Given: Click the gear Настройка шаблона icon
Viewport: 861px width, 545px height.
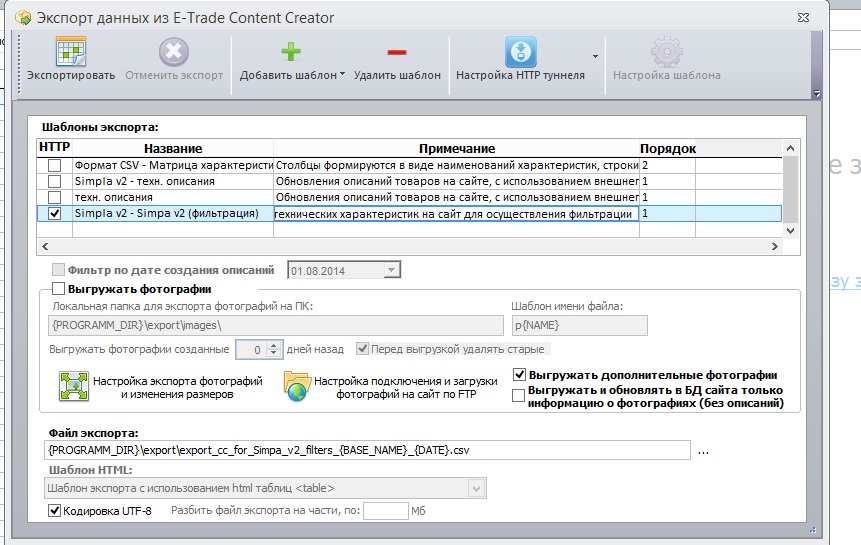Looking at the screenshot, I should (667, 52).
